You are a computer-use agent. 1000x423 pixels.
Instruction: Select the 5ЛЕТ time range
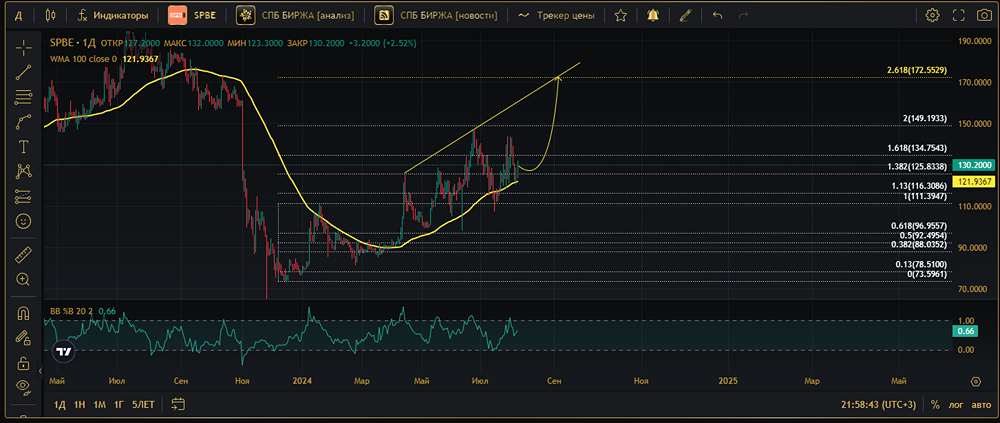pos(144,405)
